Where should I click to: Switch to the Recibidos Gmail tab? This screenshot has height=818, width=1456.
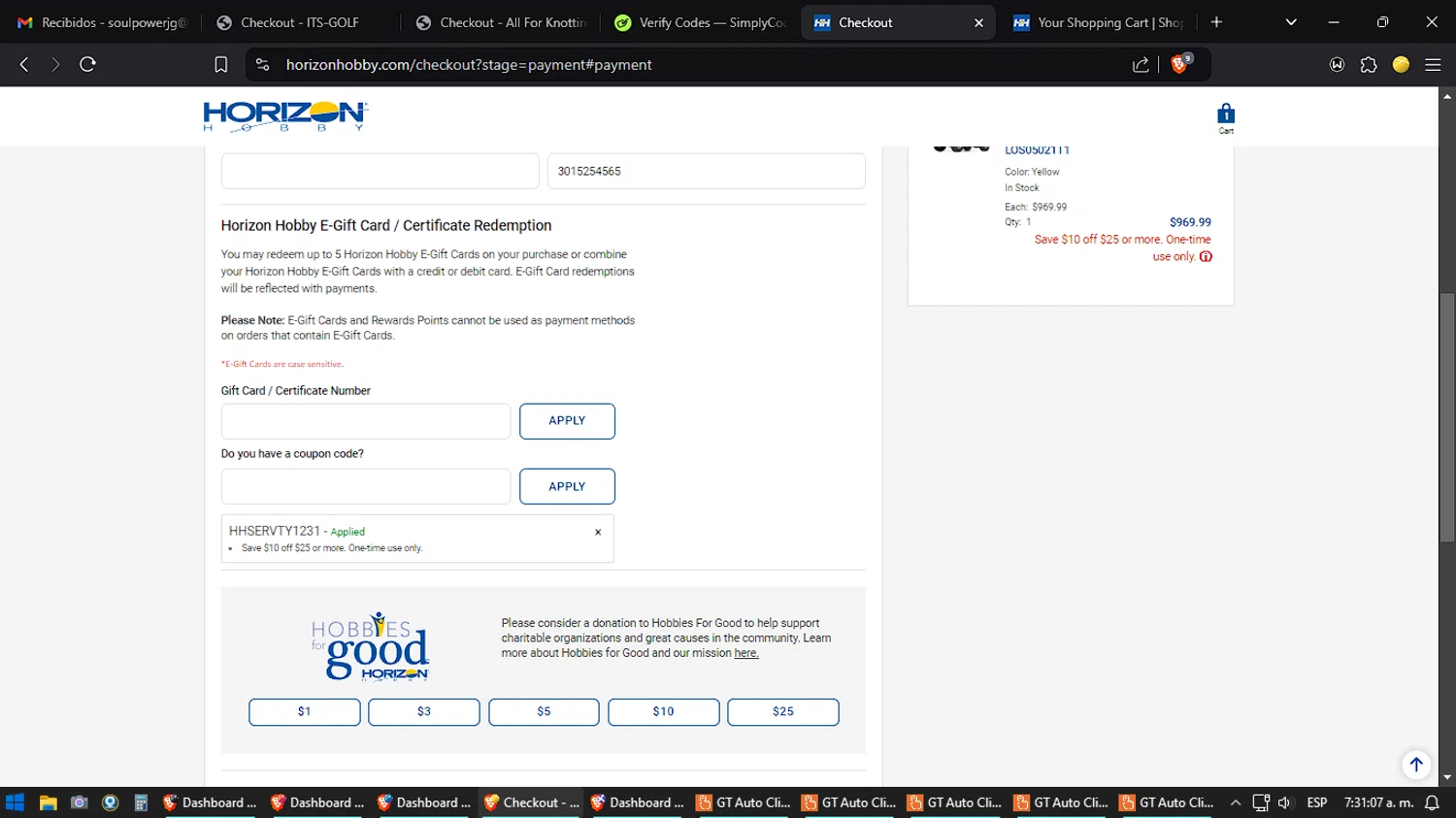[102, 22]
